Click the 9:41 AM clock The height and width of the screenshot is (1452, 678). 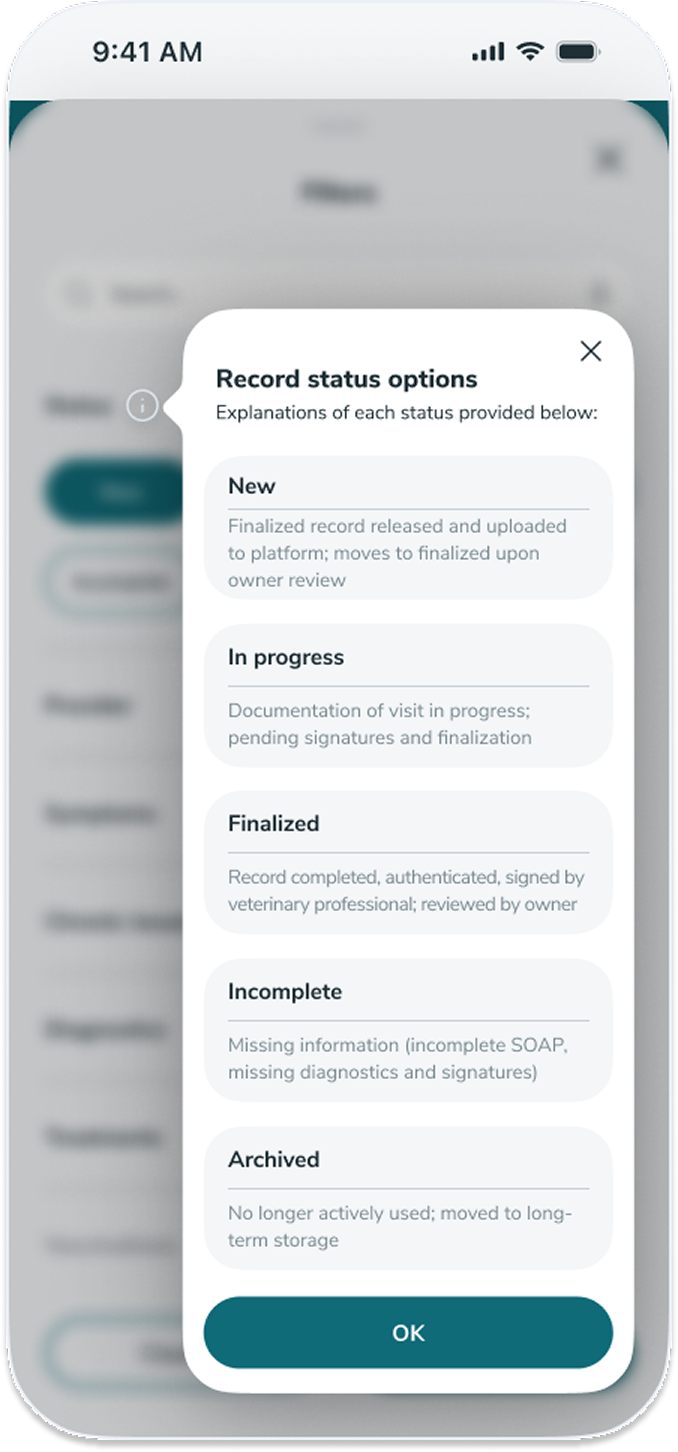coord(147,52)
